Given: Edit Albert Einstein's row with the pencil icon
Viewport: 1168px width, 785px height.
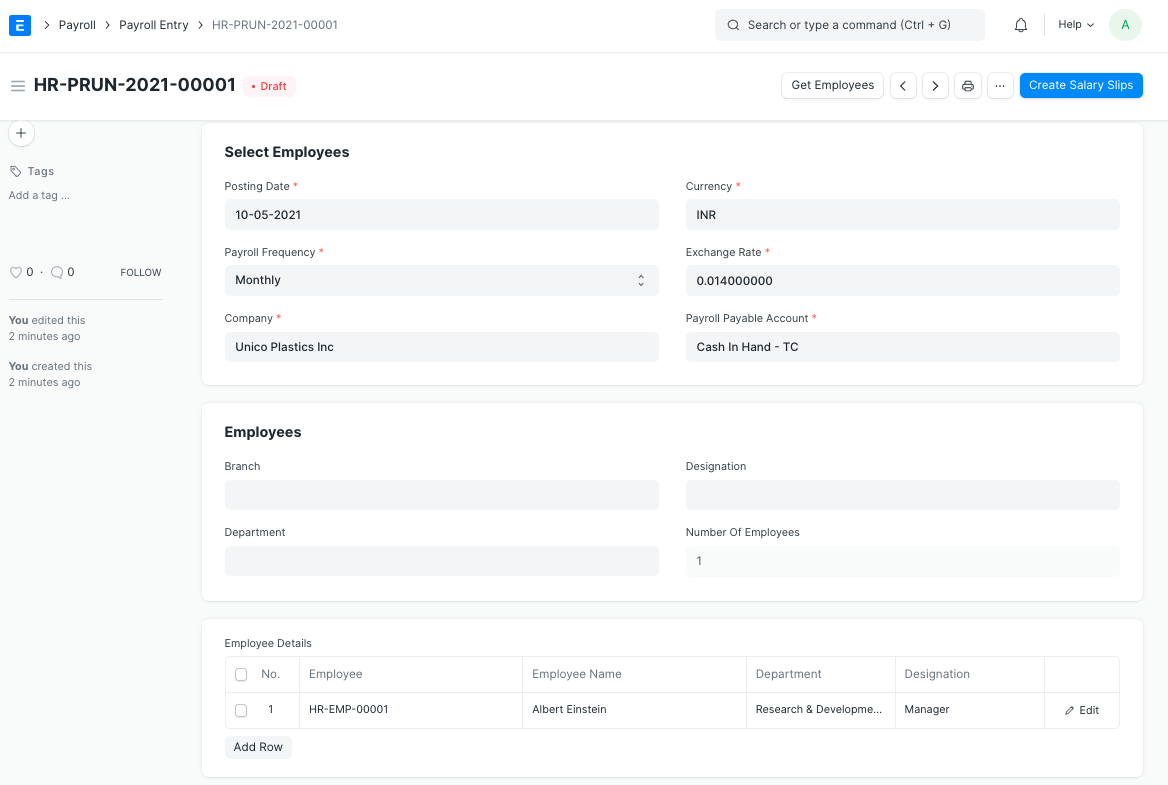Looking at the screenshot, I should coord(1081,710).
